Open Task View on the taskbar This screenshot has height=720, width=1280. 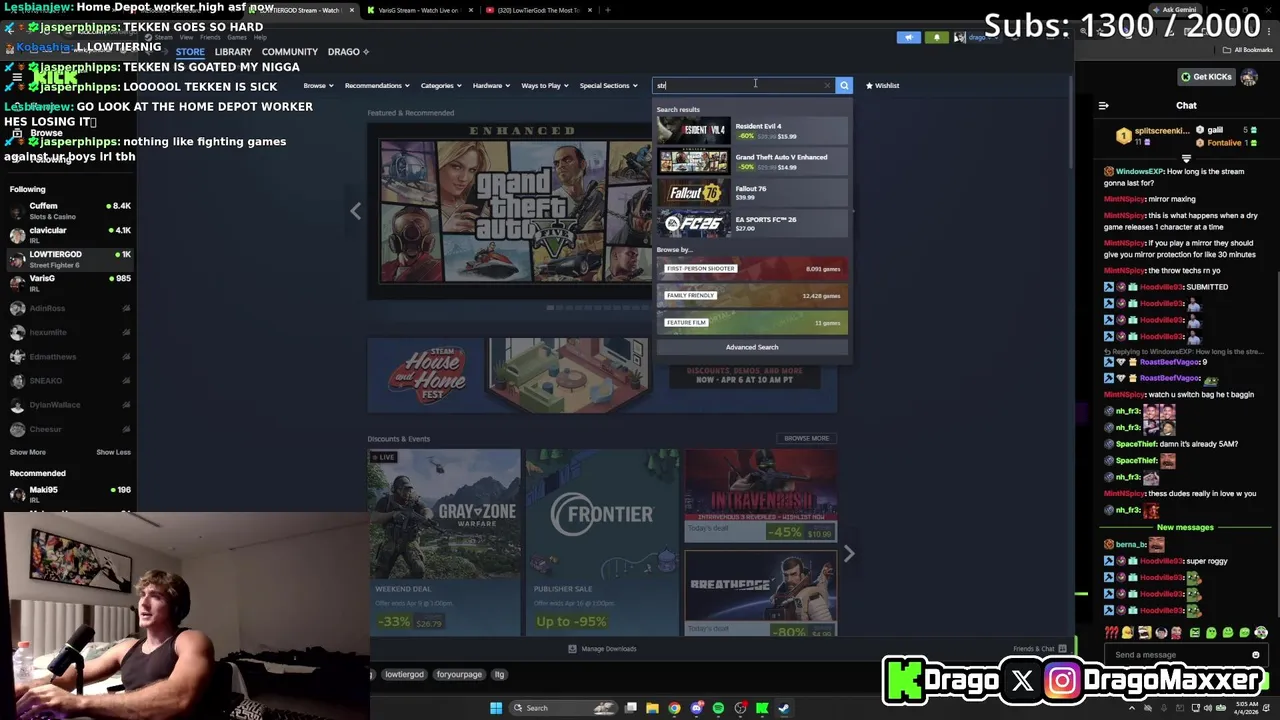[631, 708]
